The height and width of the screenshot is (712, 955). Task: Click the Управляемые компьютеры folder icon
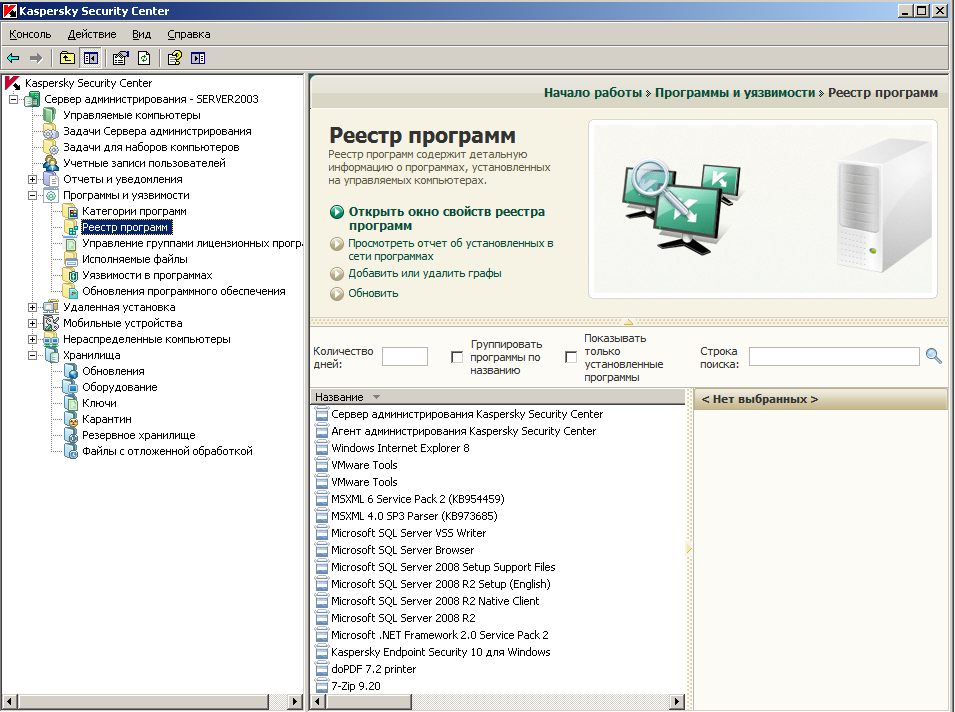(x=50, y=115)
